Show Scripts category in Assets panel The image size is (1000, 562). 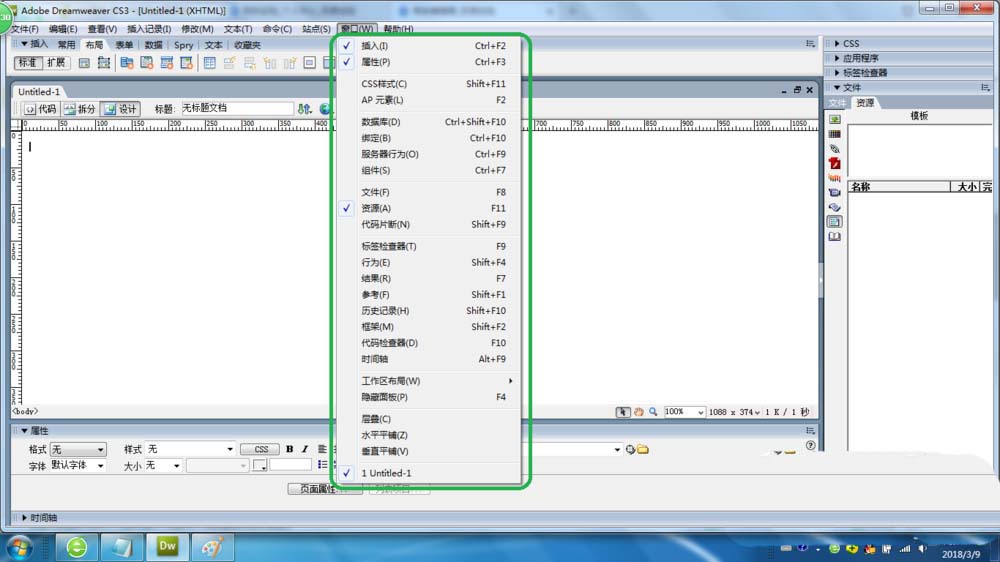click(x=834, y=207)
